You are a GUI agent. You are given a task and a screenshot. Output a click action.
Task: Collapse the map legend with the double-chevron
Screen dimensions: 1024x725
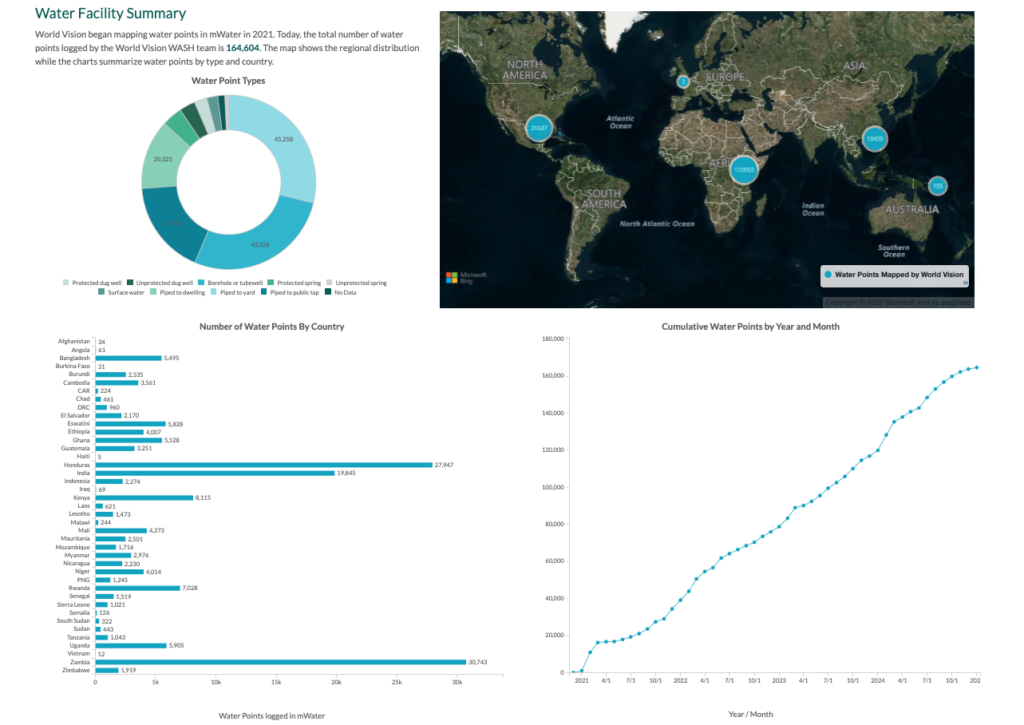pyautogui.click(x=965, y=283)
